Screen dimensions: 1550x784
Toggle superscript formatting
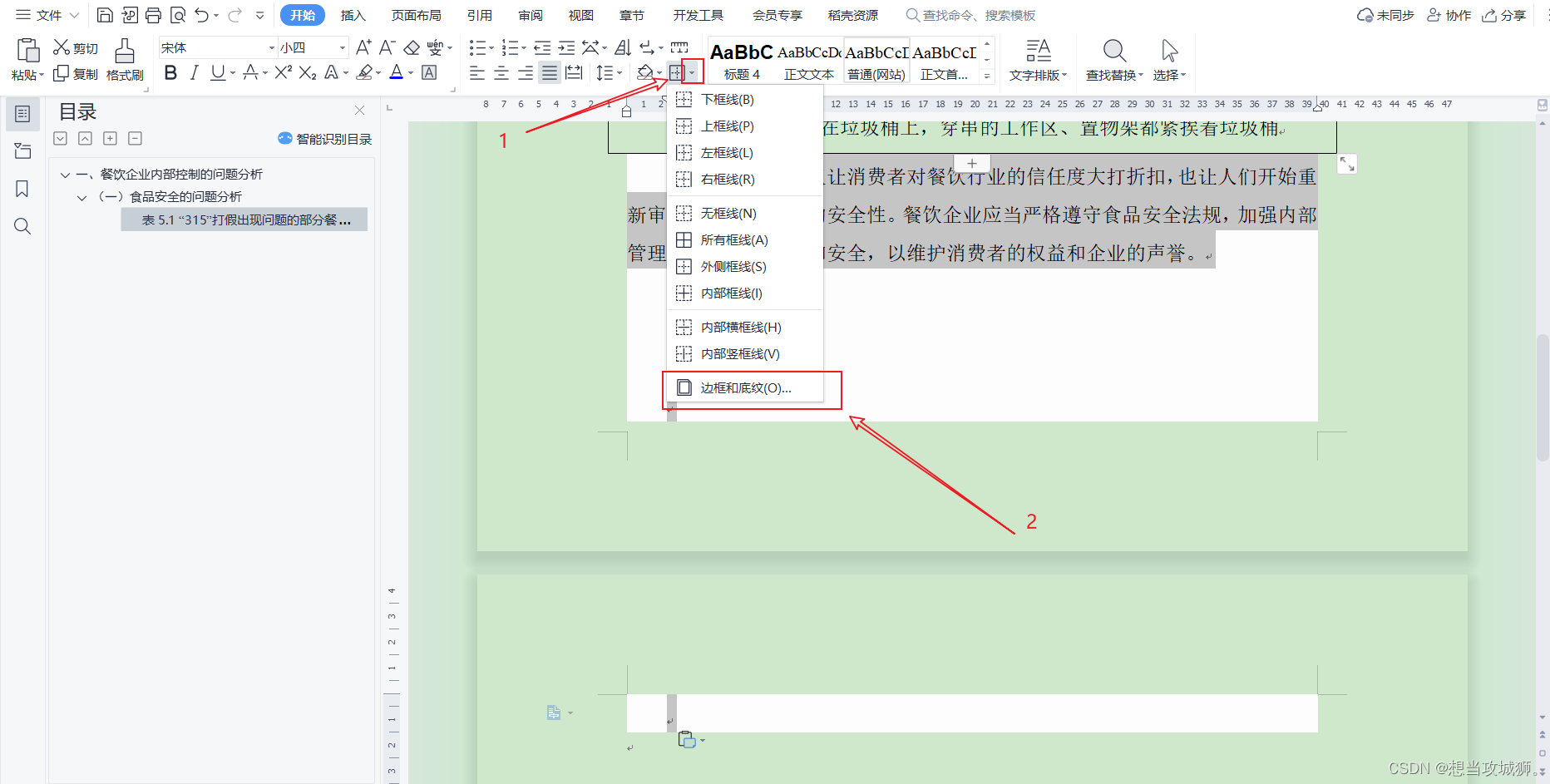point(283,73)
